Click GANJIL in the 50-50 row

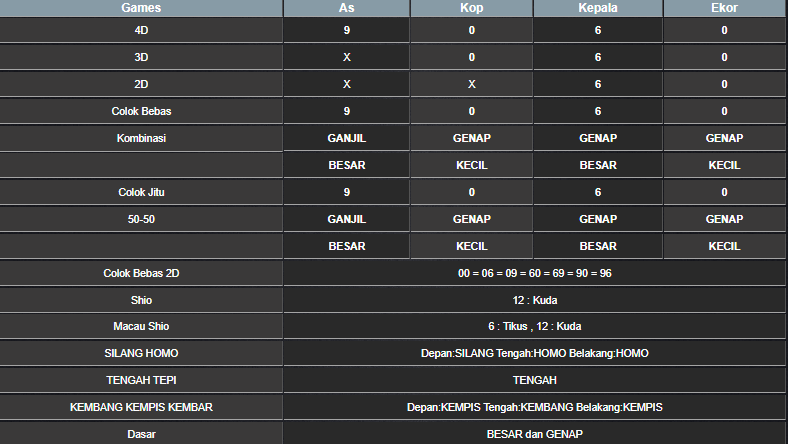pyautogui.click(x=346, y=219)
